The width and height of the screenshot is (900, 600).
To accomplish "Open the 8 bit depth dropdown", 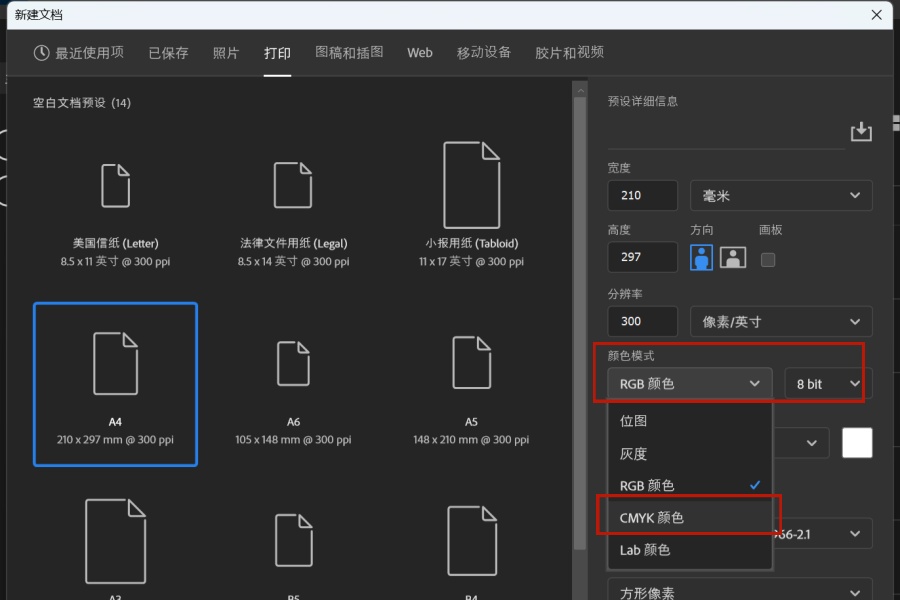I will [x=828, y=384].
